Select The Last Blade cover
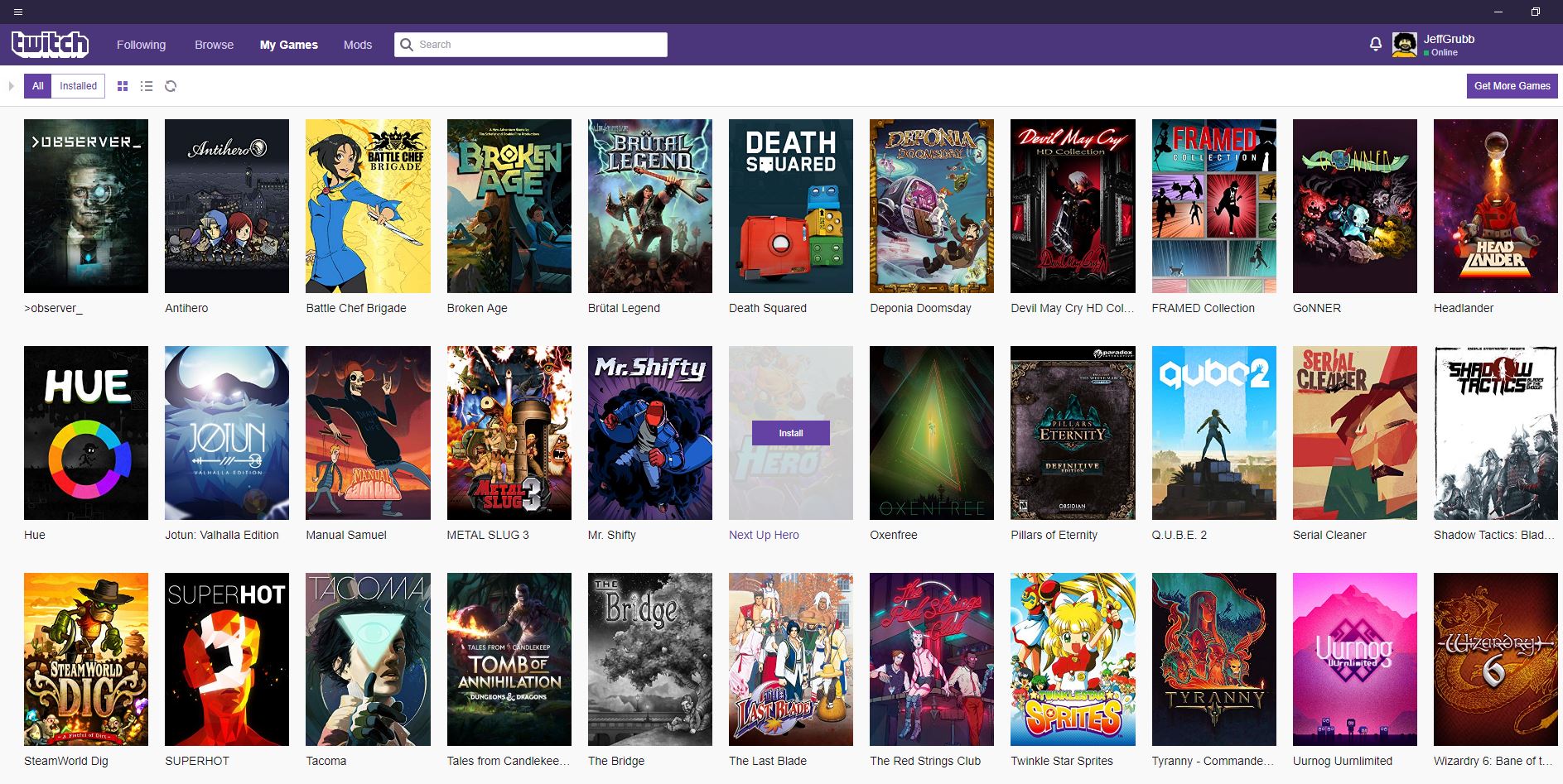This screenshot has height=784, width=1563. [791, 660]
